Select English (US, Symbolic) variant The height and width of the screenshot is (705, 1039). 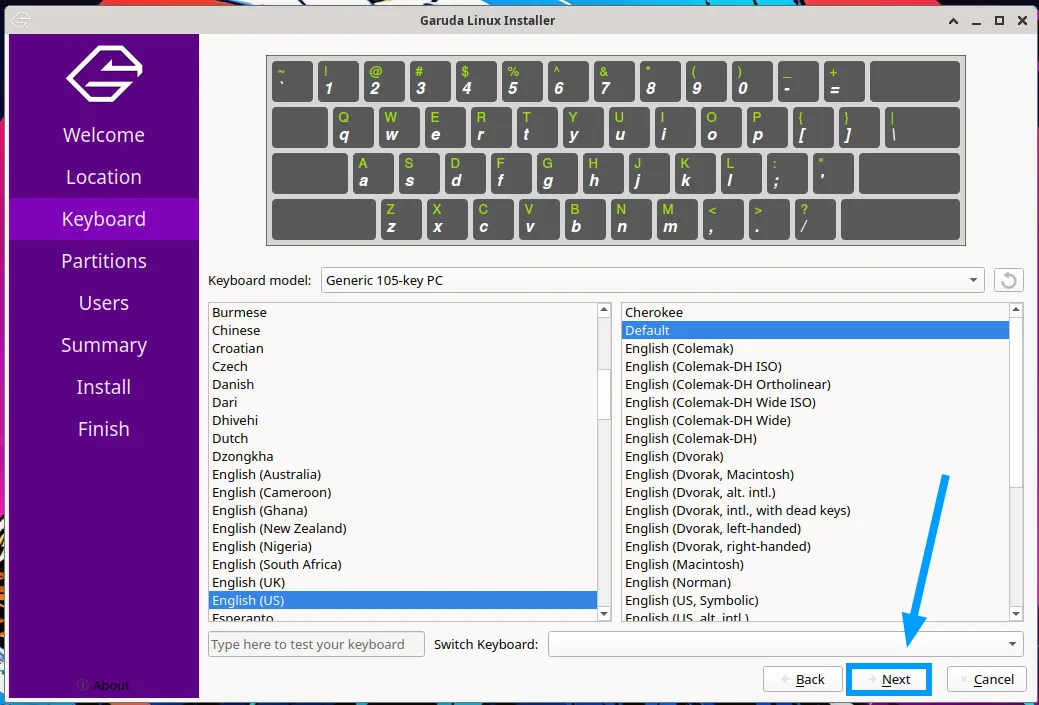[815, 600]
